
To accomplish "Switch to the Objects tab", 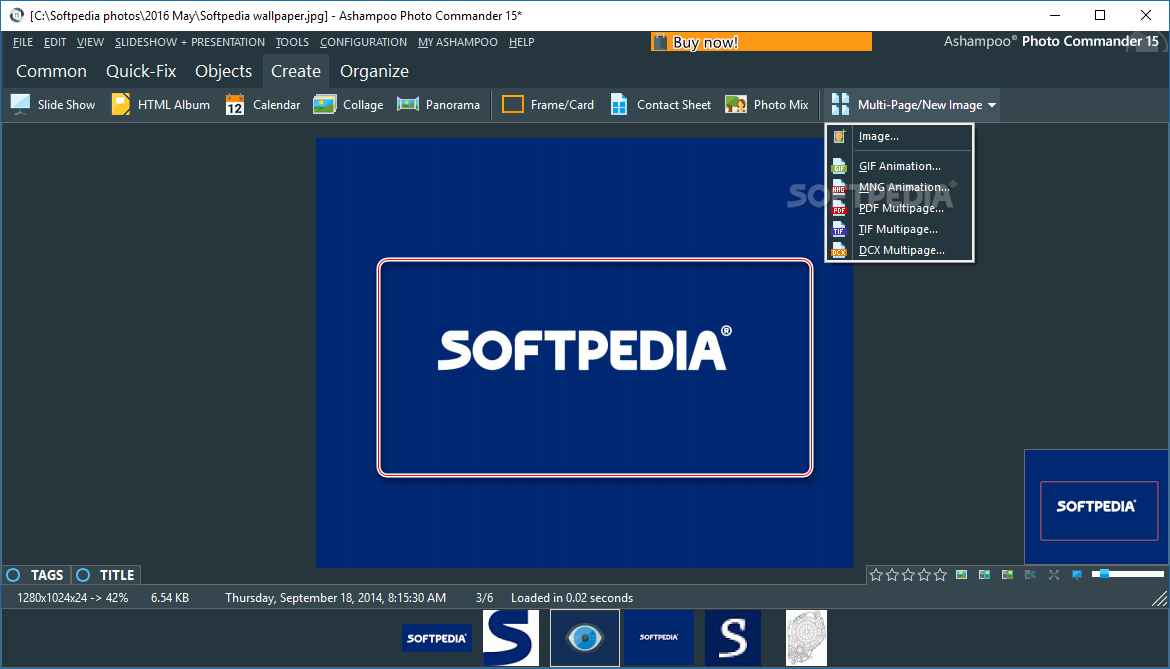I will pyautogui.click(x=223, y=72).
